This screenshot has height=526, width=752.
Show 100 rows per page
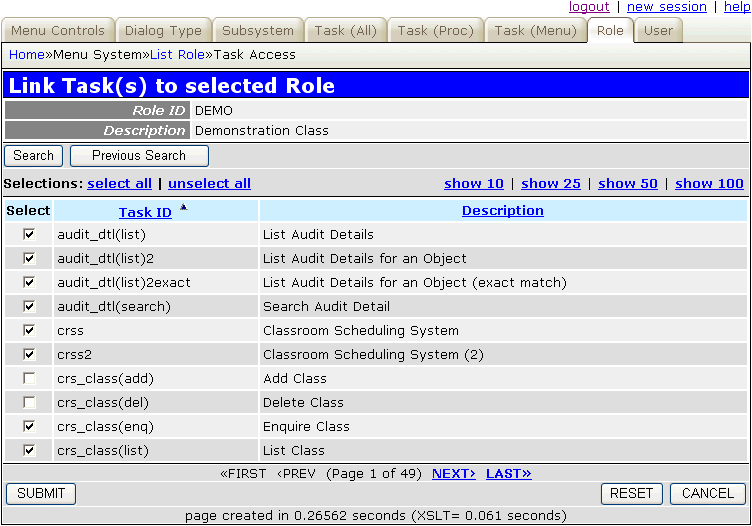tap(709, 184)
